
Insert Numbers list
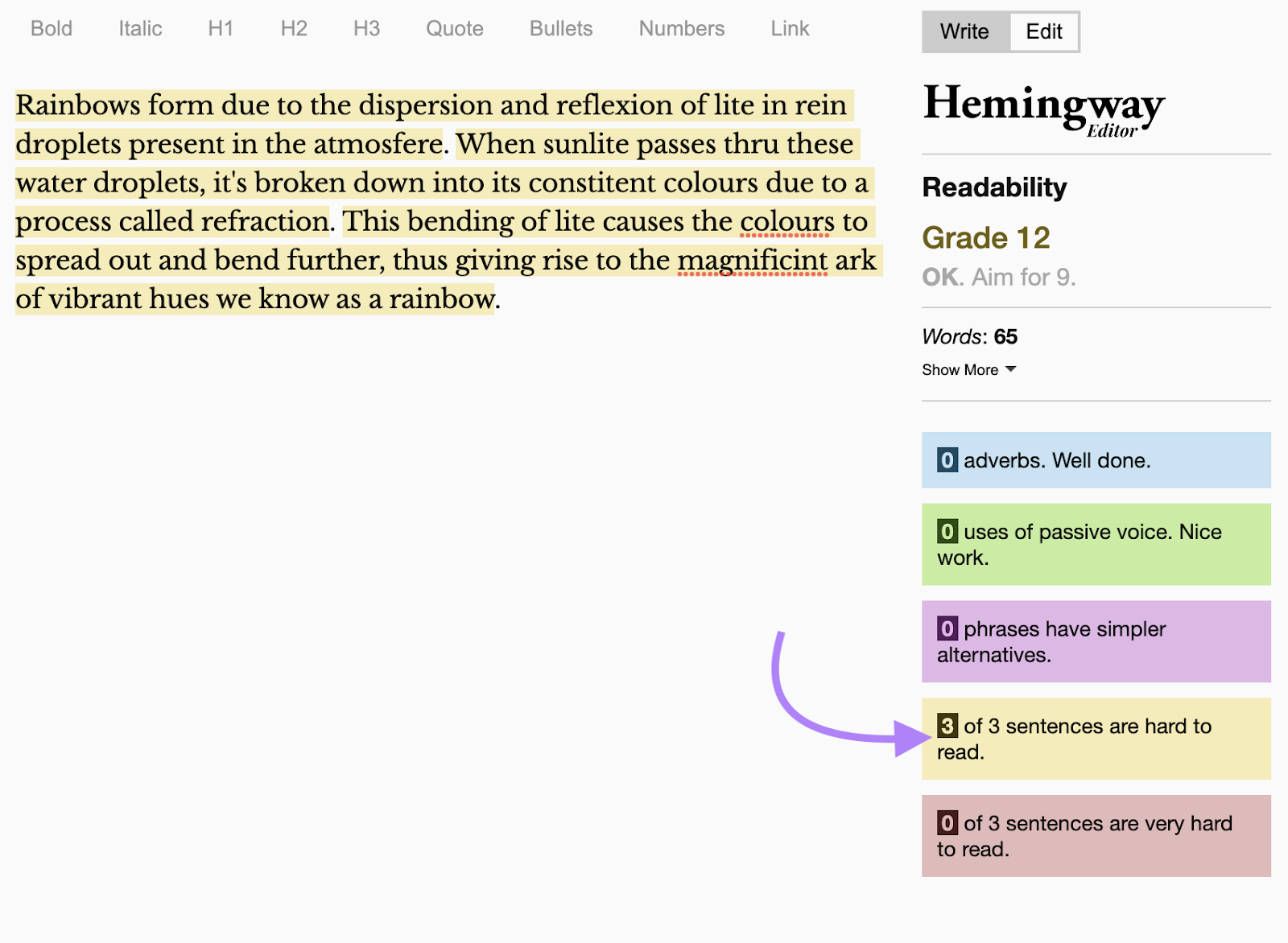[682, 29]
